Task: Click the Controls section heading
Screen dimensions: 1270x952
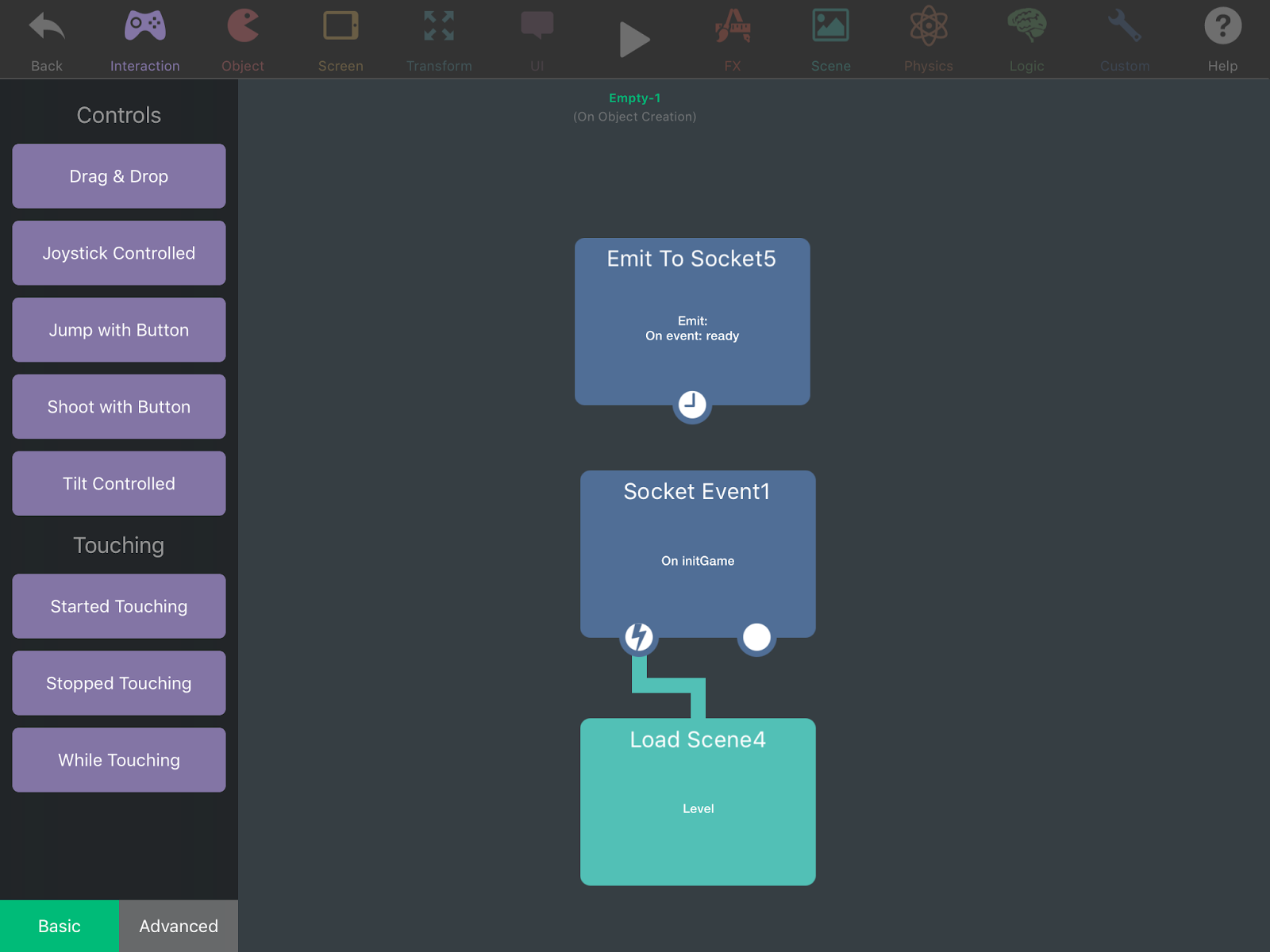Action: (119, 115)
